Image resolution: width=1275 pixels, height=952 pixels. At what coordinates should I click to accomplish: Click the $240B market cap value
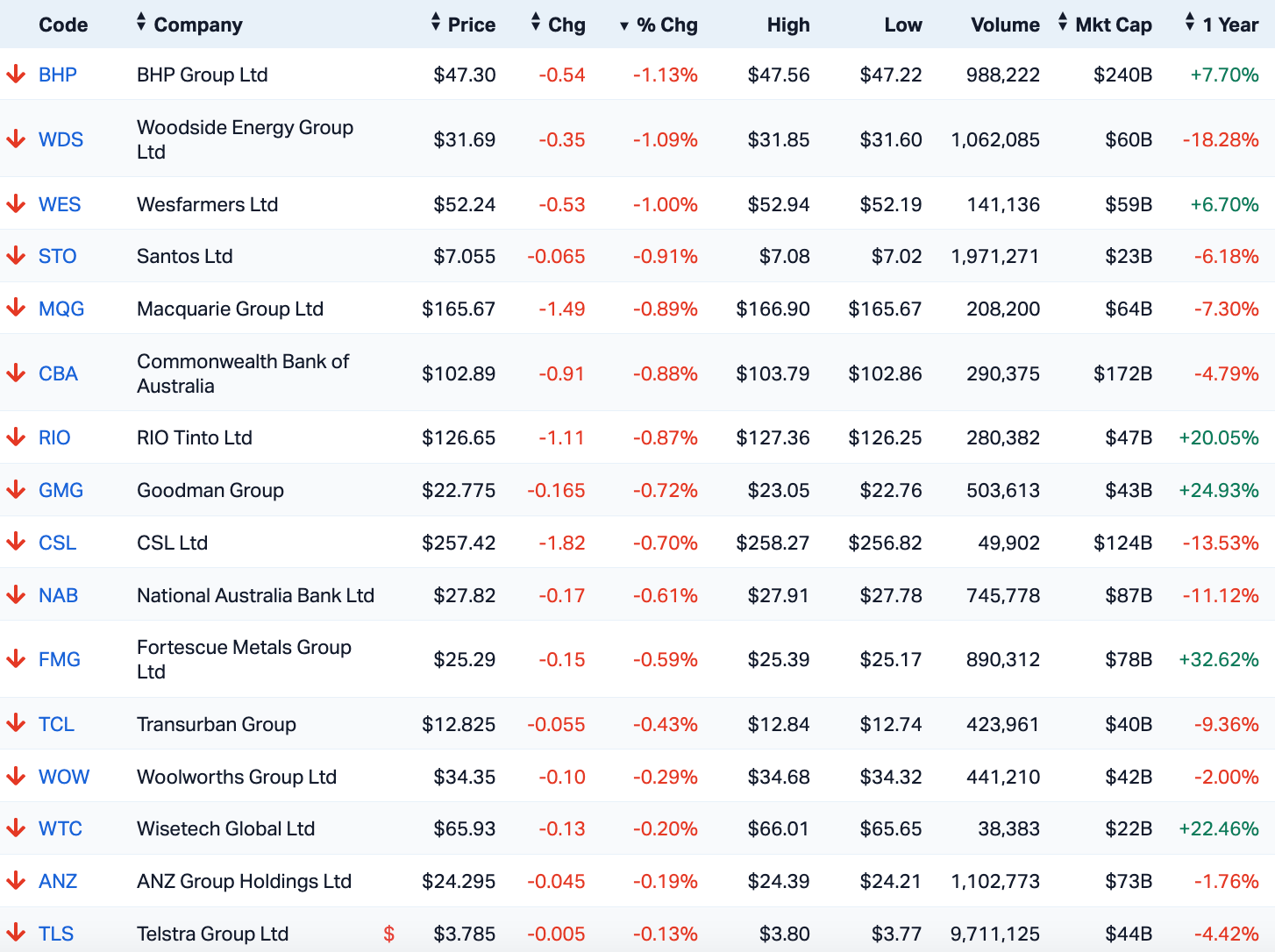(1123, 75)
